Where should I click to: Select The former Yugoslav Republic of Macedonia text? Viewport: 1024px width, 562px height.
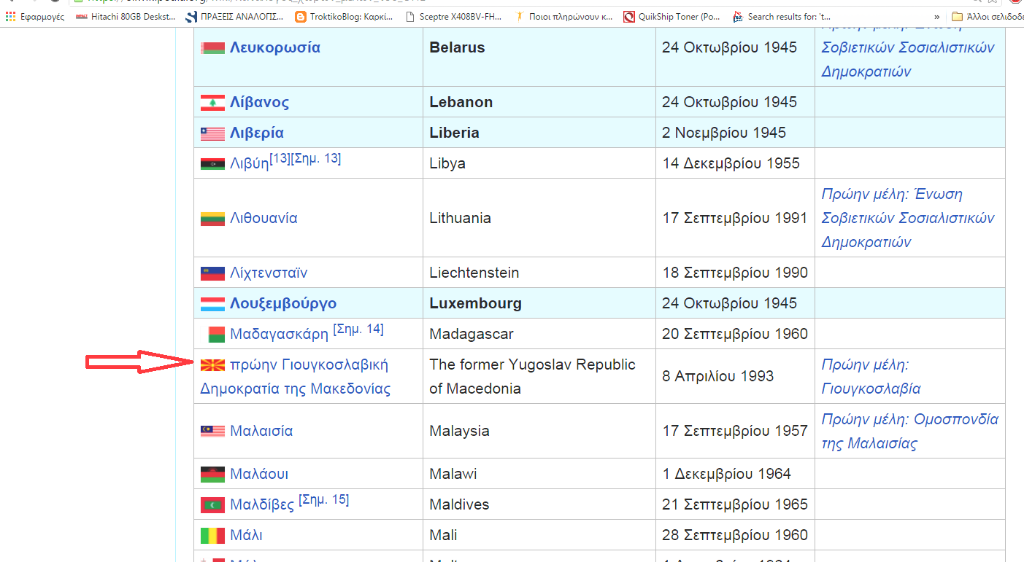[x=532, y=377]
